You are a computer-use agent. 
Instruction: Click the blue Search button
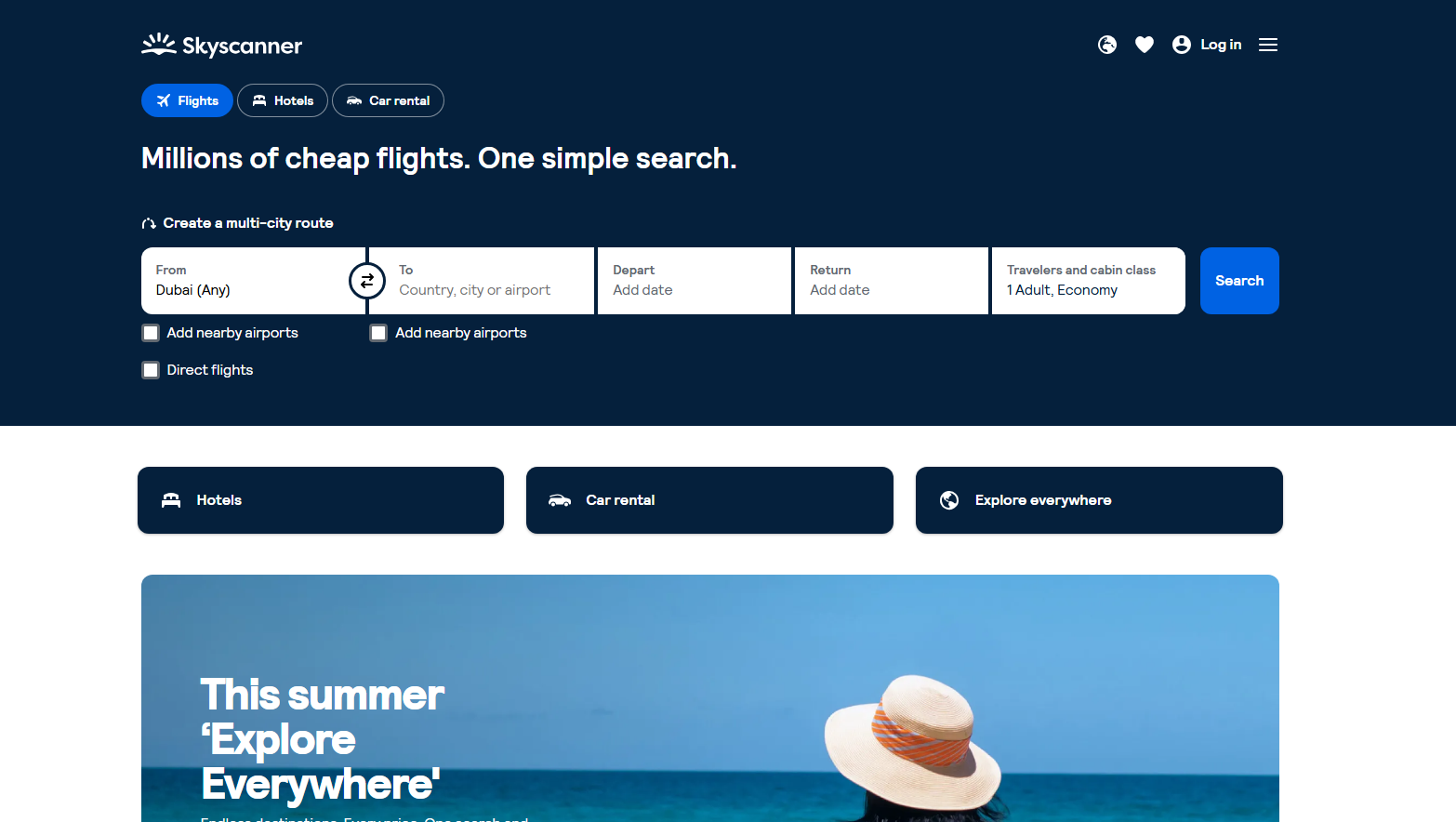pos(1239,281)
